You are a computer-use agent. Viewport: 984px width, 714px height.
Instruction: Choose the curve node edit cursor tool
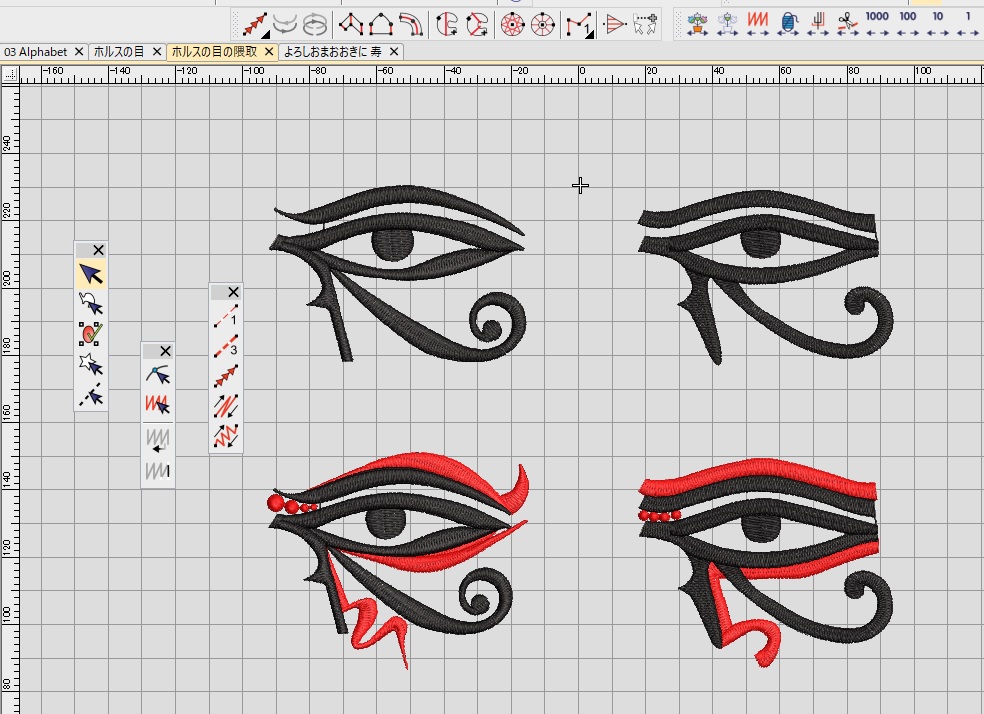pos(158,375)
